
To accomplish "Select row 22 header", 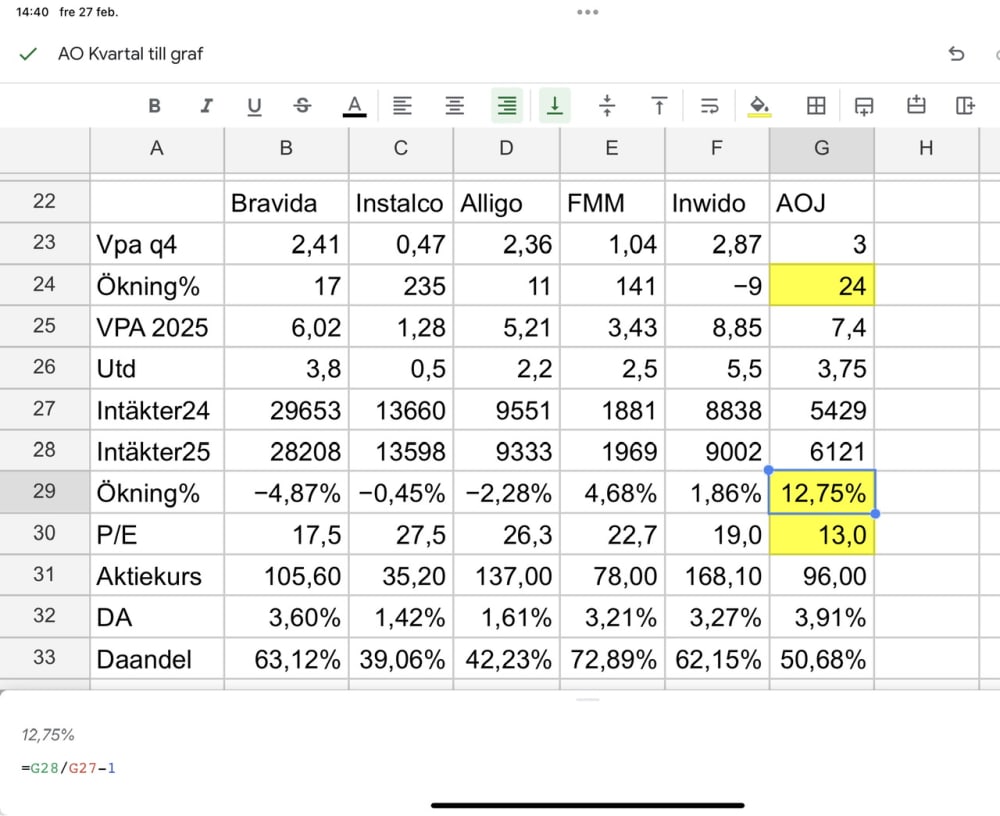I will click(x=45, y=202).
